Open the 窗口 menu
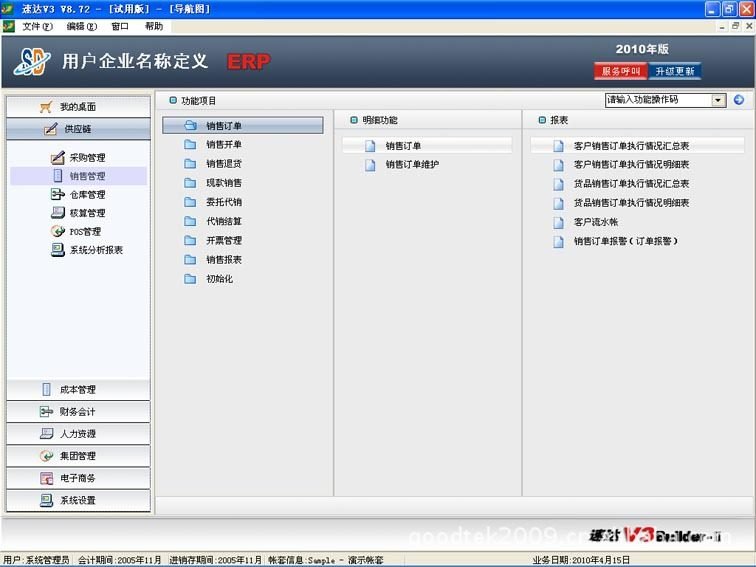Viewport: 756px width, 567px height. point(120,26)
